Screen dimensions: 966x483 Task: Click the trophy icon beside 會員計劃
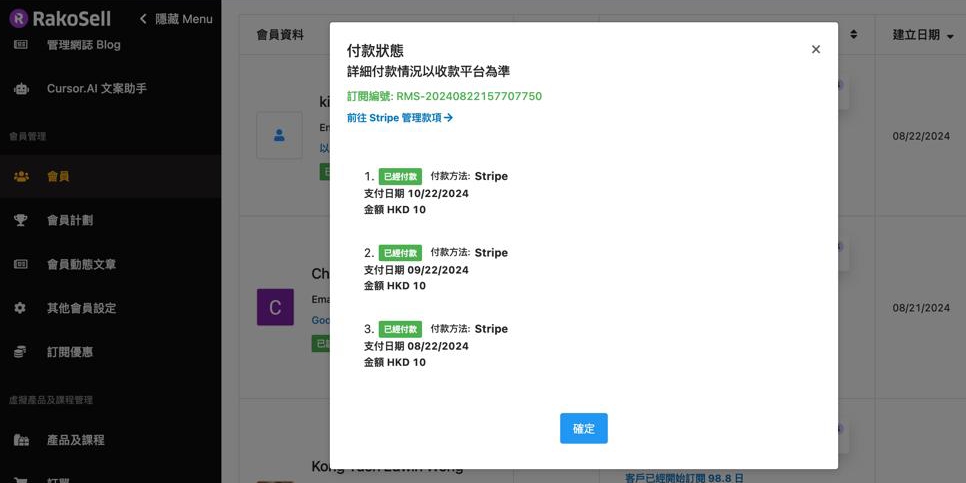(x=21, y=220)
